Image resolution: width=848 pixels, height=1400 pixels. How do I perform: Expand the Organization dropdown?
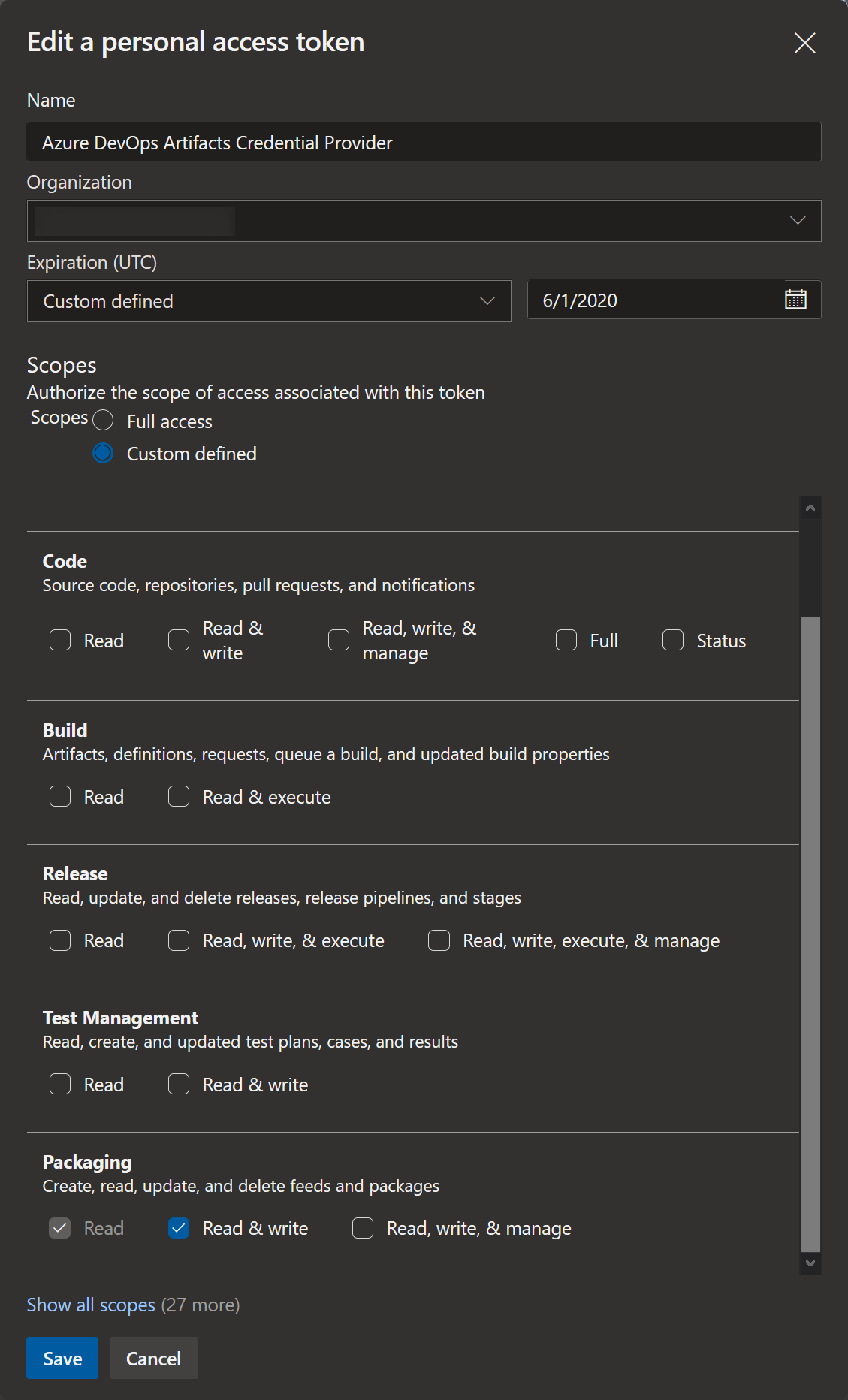tap(424, 221)
